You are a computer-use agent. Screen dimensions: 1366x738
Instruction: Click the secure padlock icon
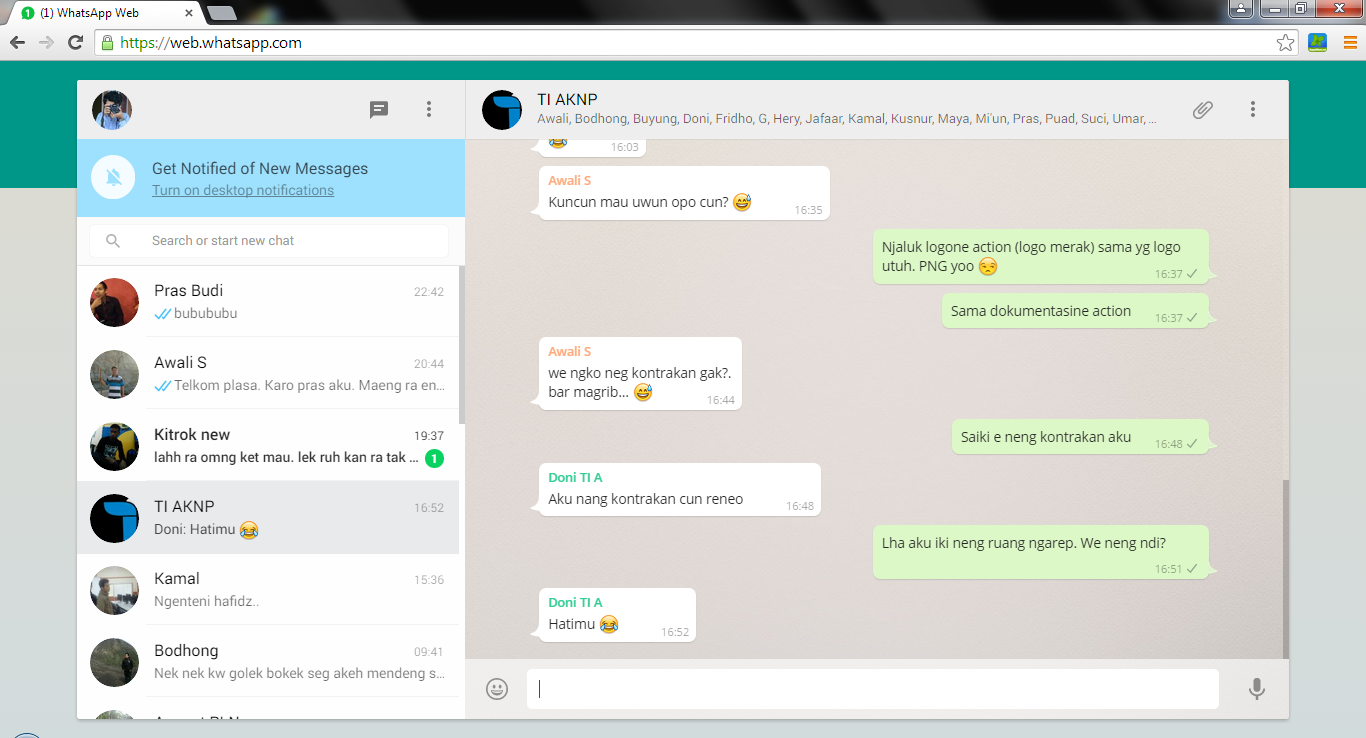pos(107,43)
